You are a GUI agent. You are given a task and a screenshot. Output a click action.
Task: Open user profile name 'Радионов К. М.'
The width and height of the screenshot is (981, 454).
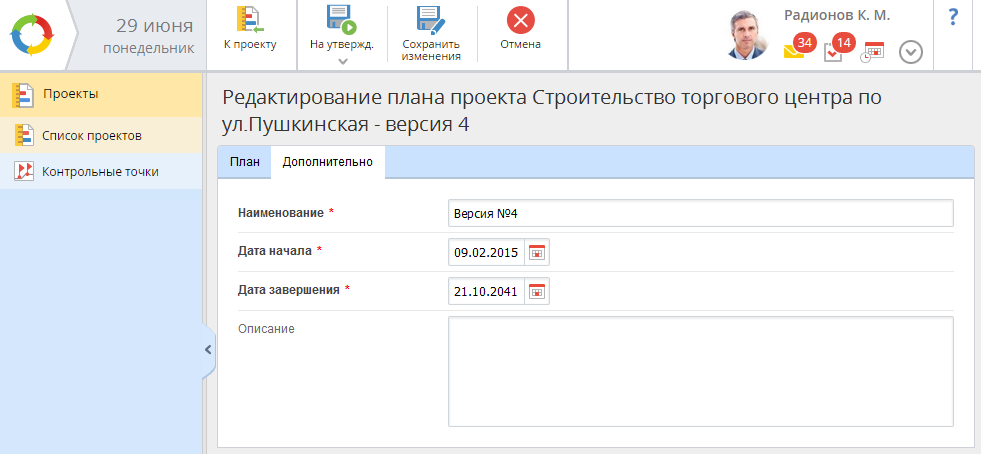836,15
